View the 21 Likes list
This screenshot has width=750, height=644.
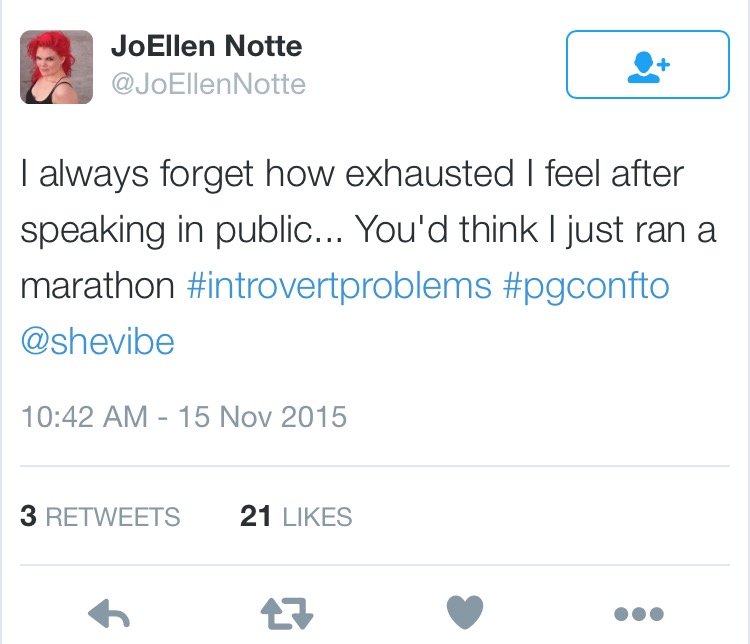pos(296,517)
